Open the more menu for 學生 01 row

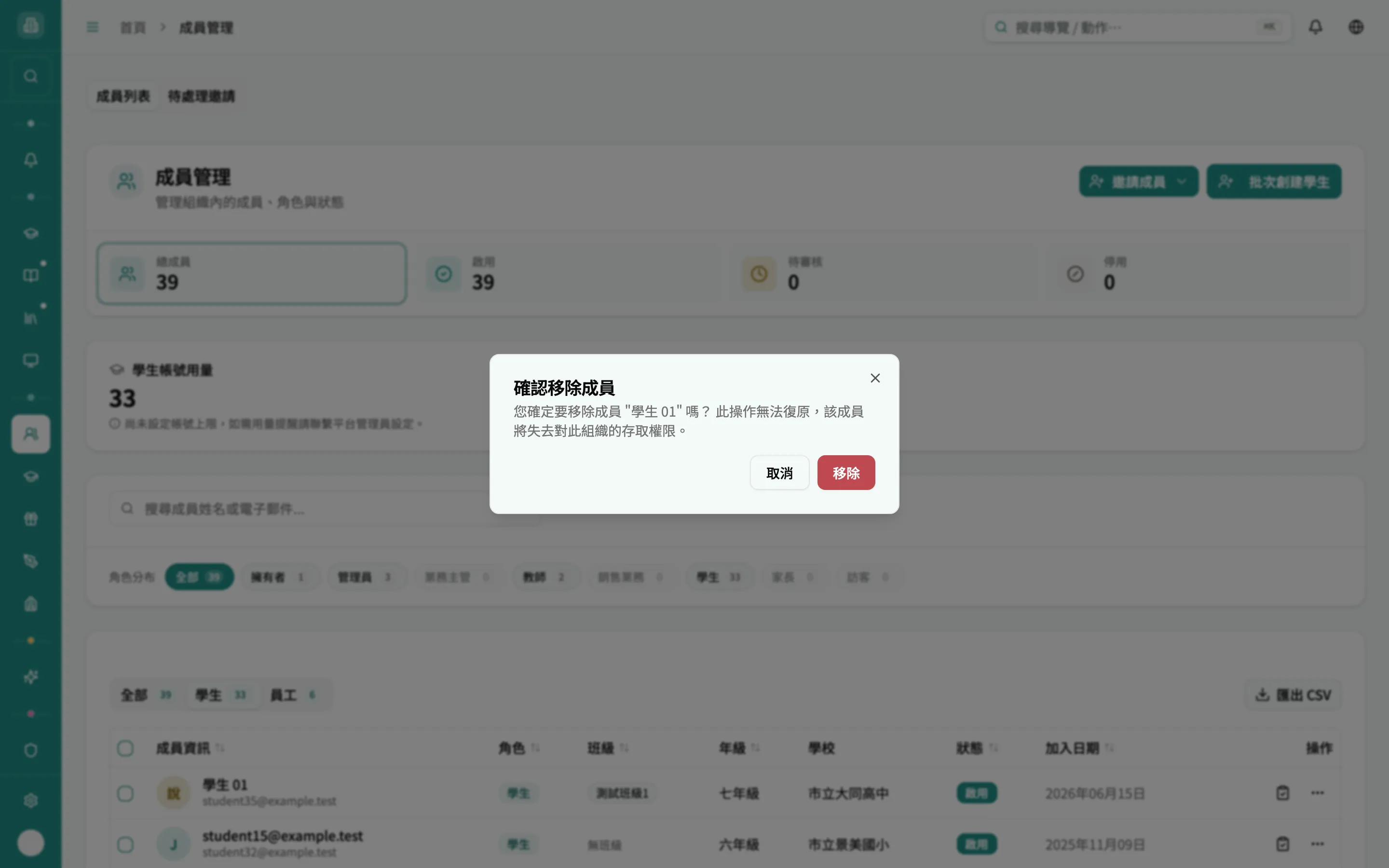pos(1317,793)
